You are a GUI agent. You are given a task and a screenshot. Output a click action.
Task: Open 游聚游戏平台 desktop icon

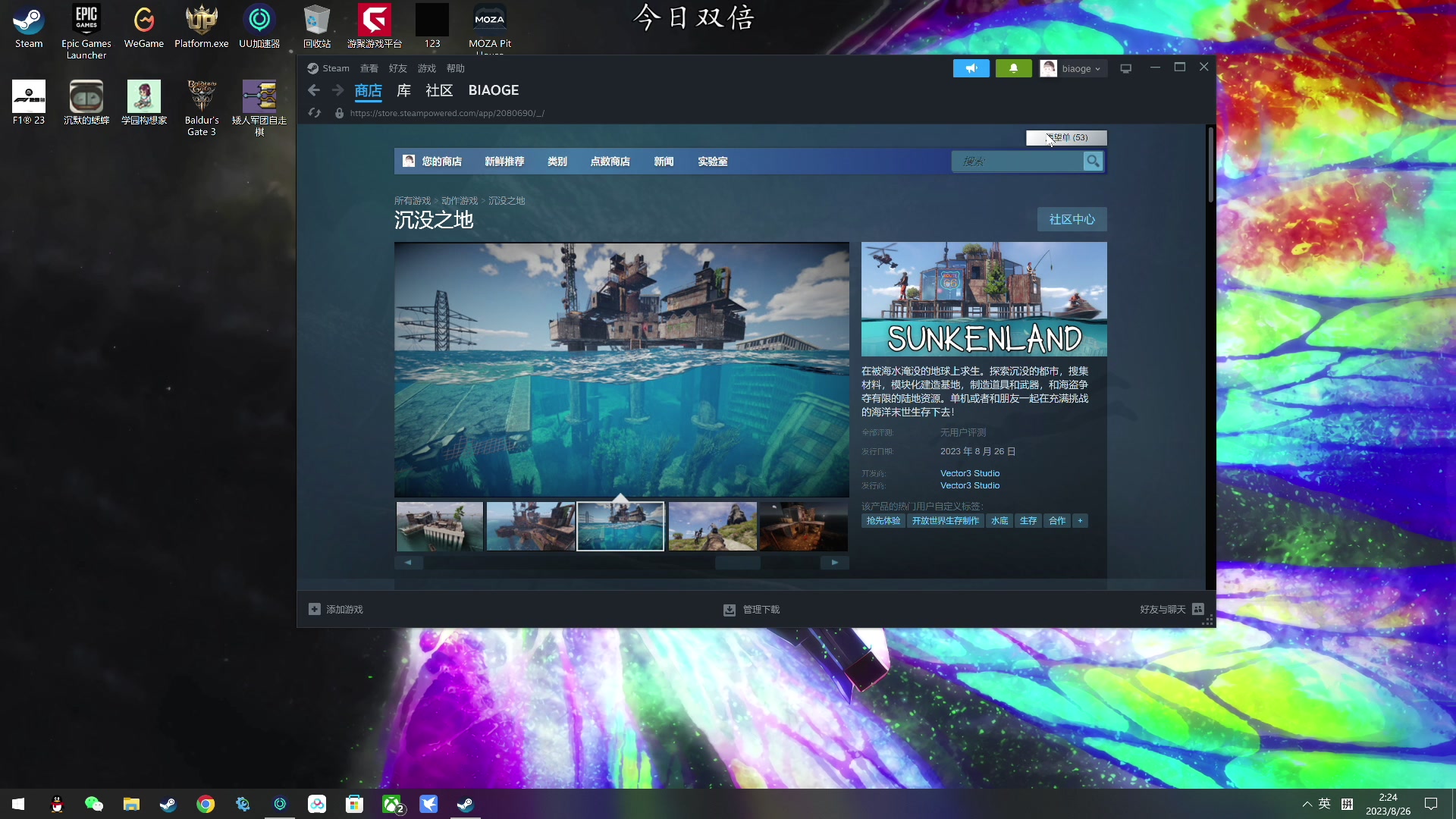375,27
